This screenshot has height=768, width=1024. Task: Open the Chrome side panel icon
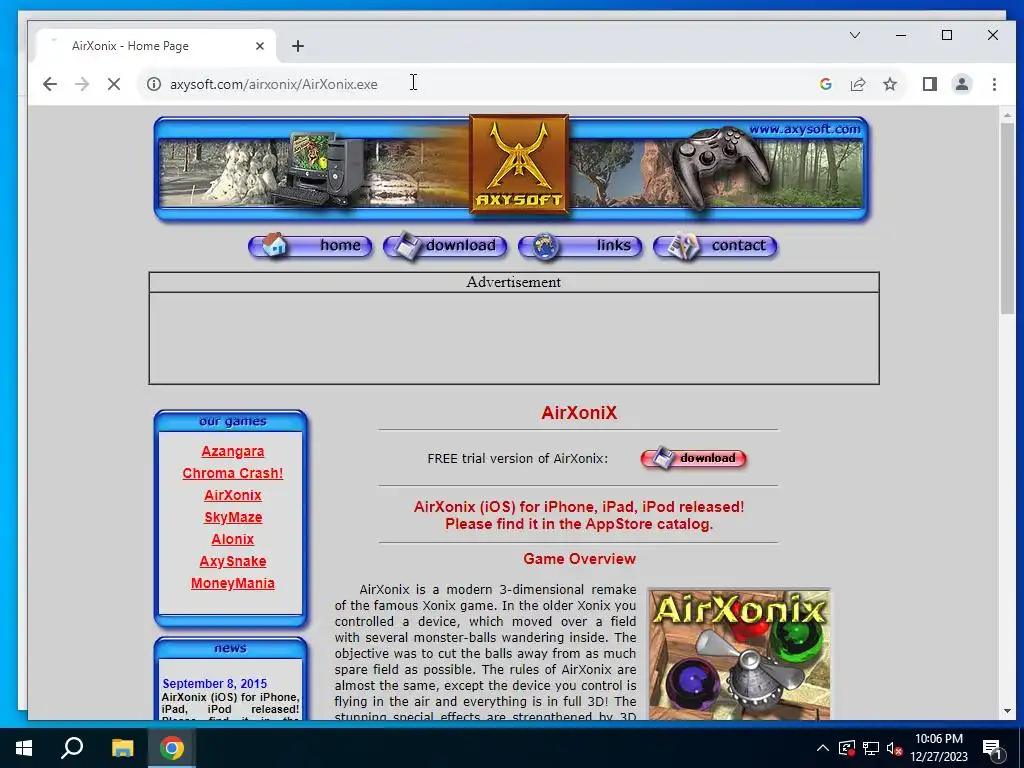pyautogui.click(x=929, y=84)
